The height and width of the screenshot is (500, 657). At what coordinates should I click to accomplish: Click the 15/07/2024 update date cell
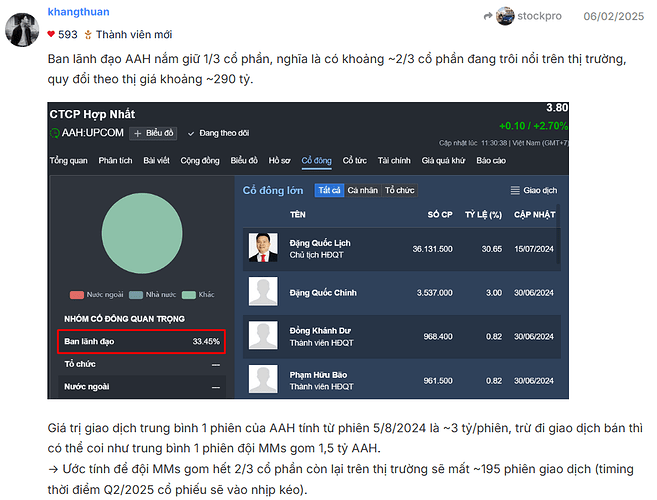pyautogui.click(x=534, y=249)
